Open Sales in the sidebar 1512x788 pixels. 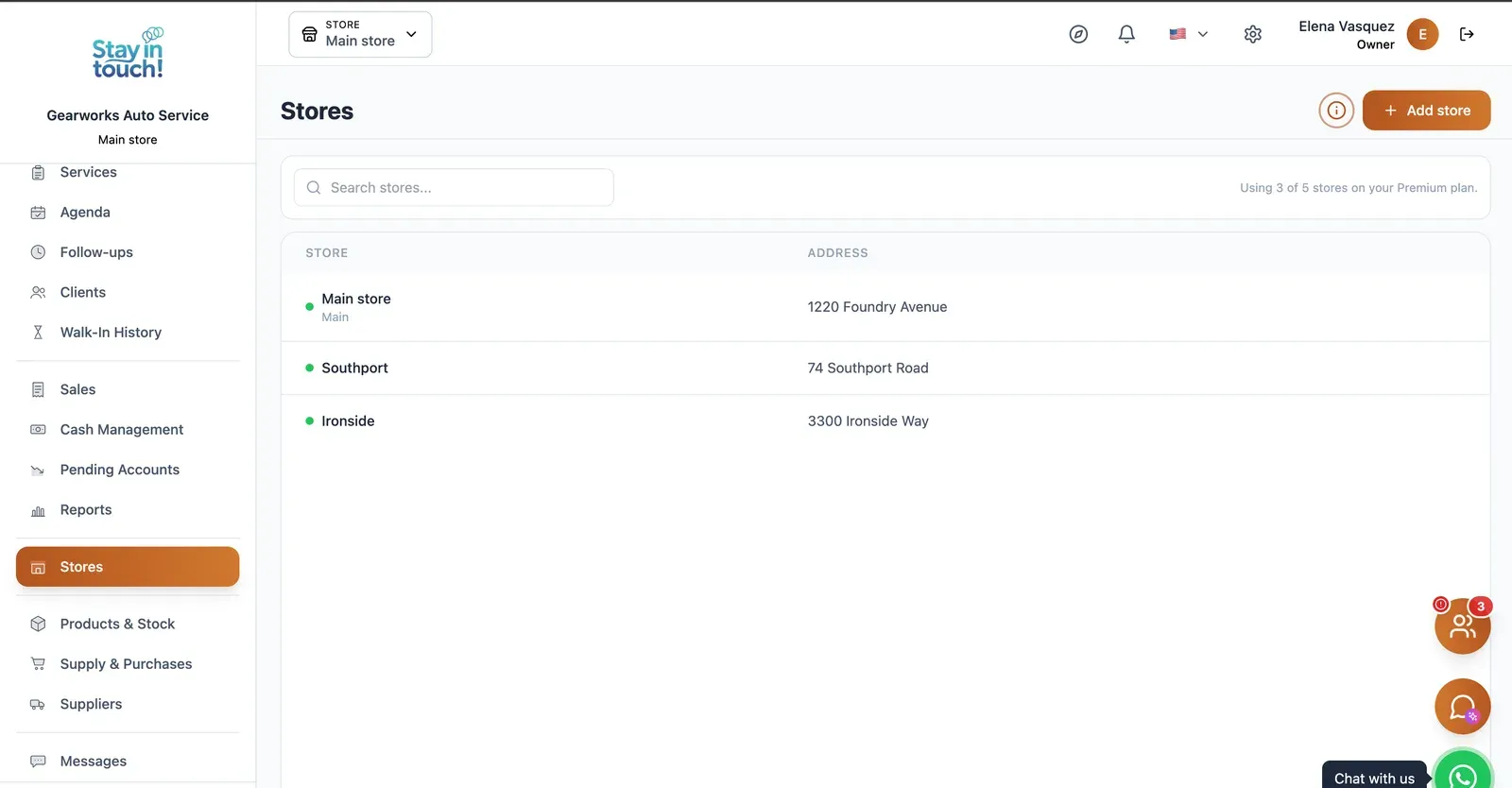pos(128,389)
